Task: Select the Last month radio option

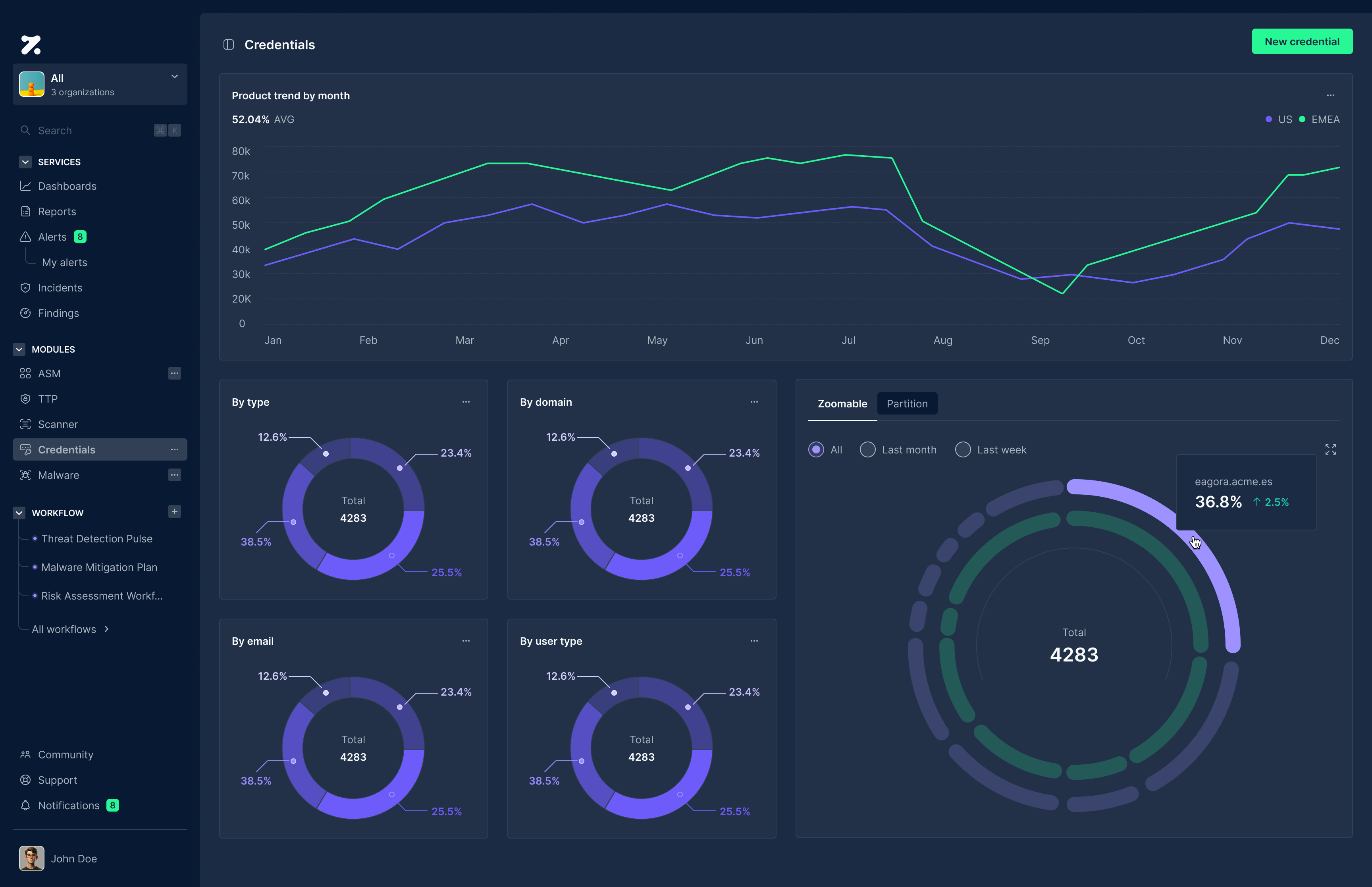Action: (867, 449)
